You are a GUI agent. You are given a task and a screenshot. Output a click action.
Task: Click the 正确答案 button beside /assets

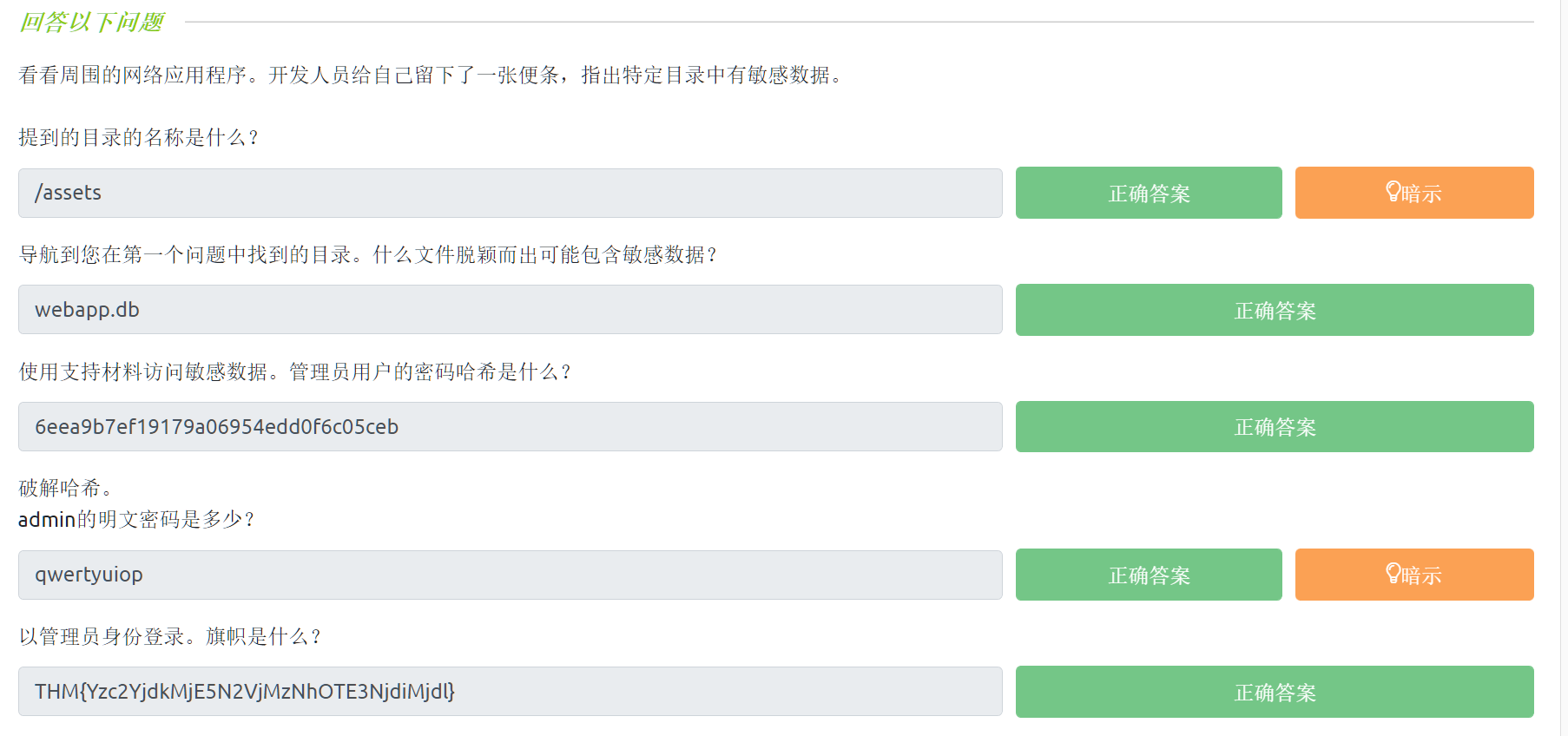point(1148,193)
